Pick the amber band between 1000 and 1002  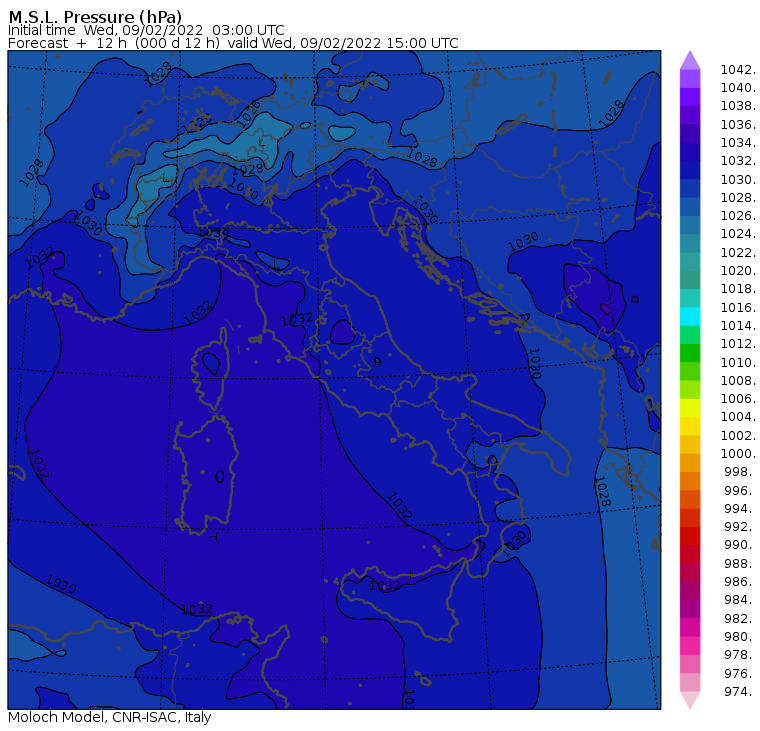[690, 445]
